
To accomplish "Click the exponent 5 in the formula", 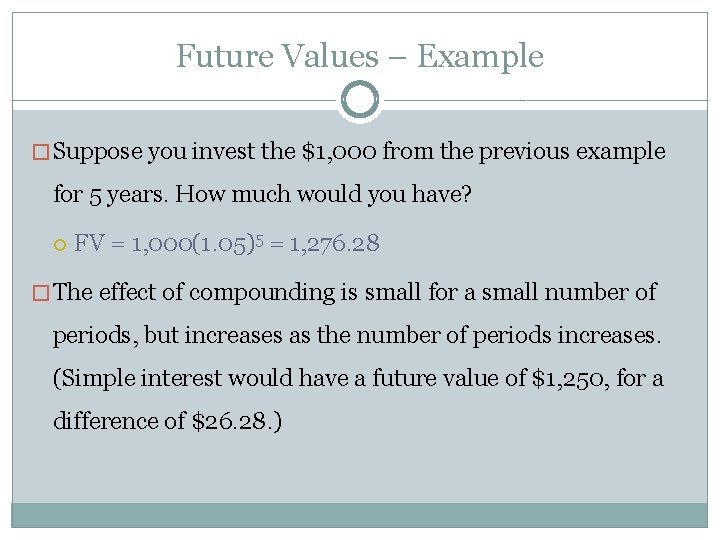I will coord(259,239).
